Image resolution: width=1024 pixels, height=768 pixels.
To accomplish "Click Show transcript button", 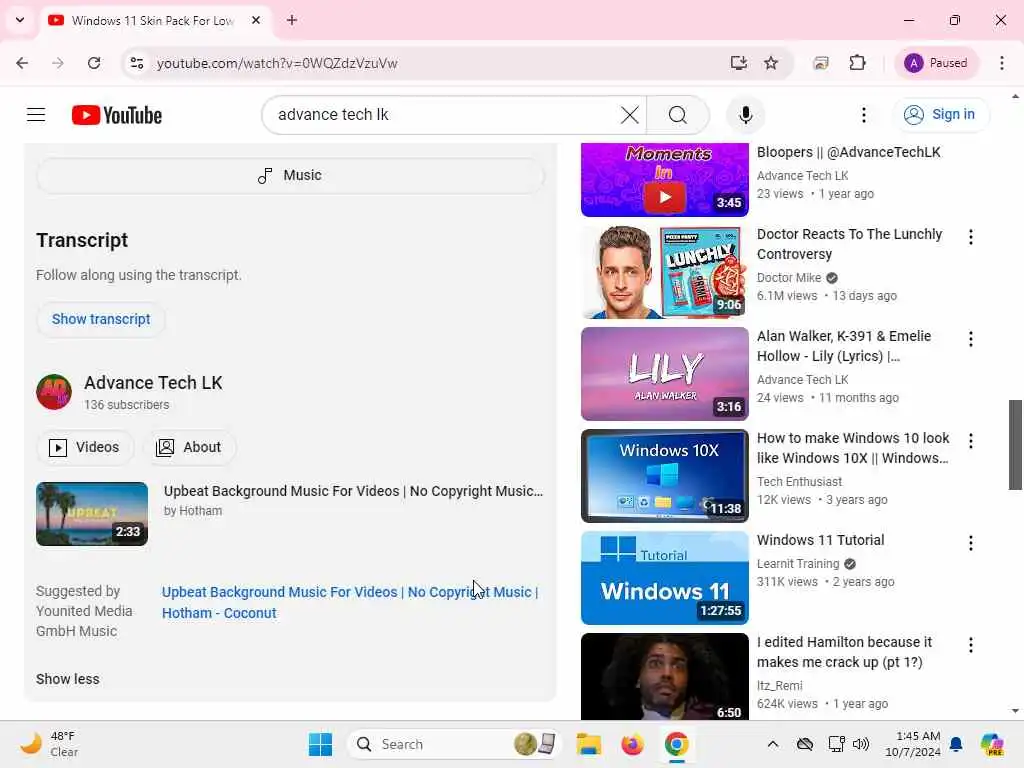I will click(101, 319).
